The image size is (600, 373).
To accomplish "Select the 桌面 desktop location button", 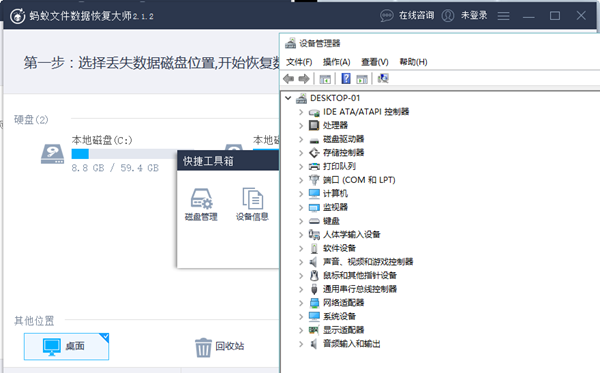I will click(x=67, y=347).
